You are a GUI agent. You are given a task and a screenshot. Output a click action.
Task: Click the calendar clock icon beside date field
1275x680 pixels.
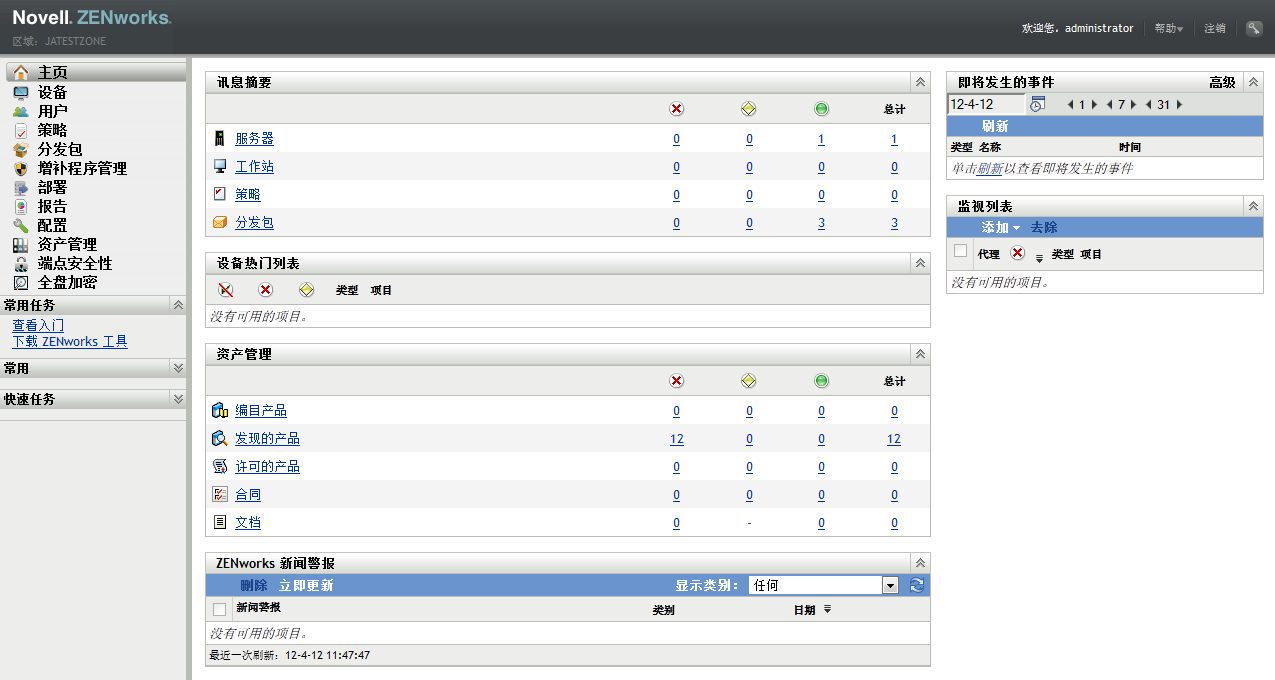1037,104
